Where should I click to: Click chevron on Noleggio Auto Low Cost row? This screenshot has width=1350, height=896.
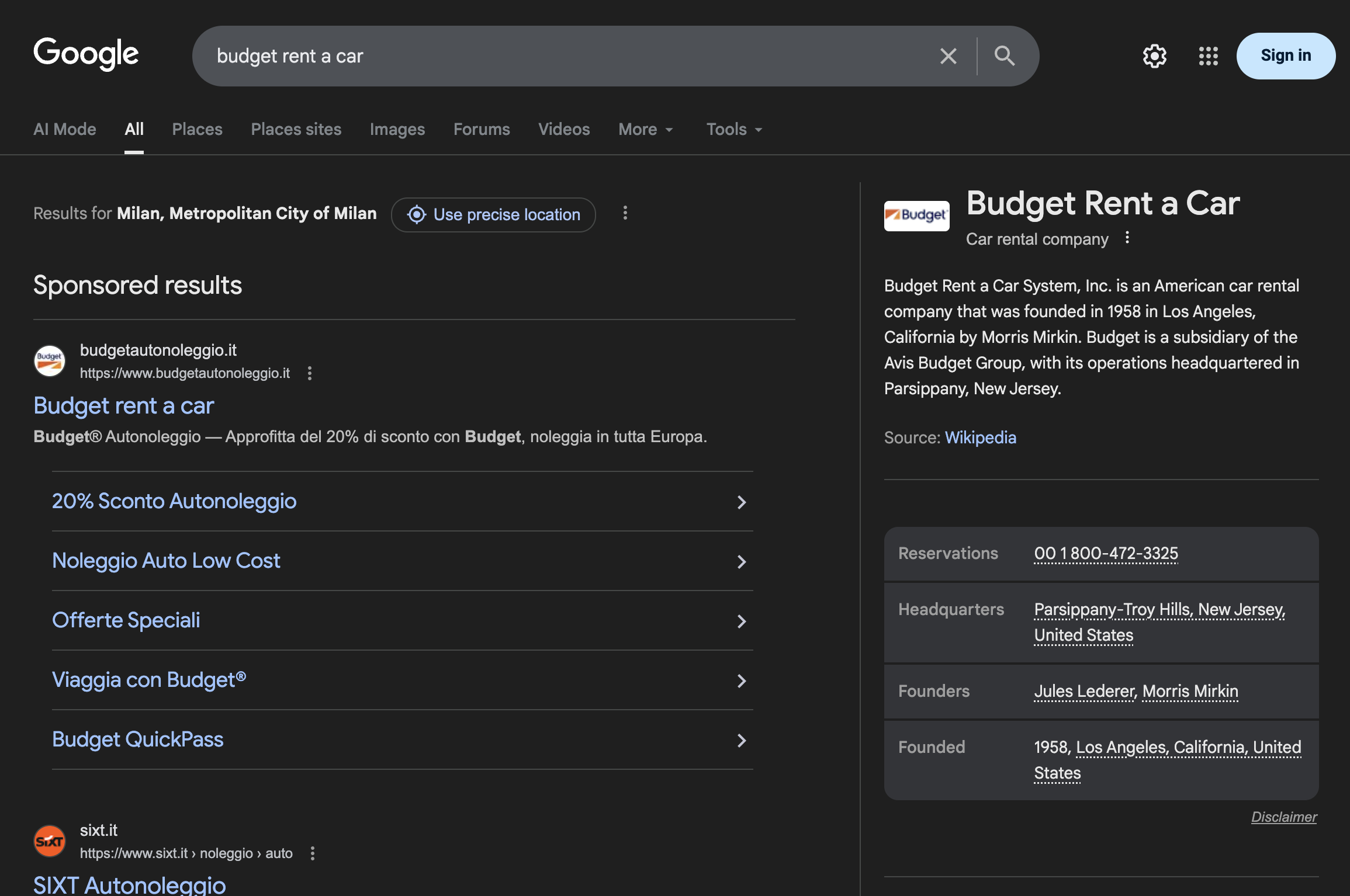(741, 562)
